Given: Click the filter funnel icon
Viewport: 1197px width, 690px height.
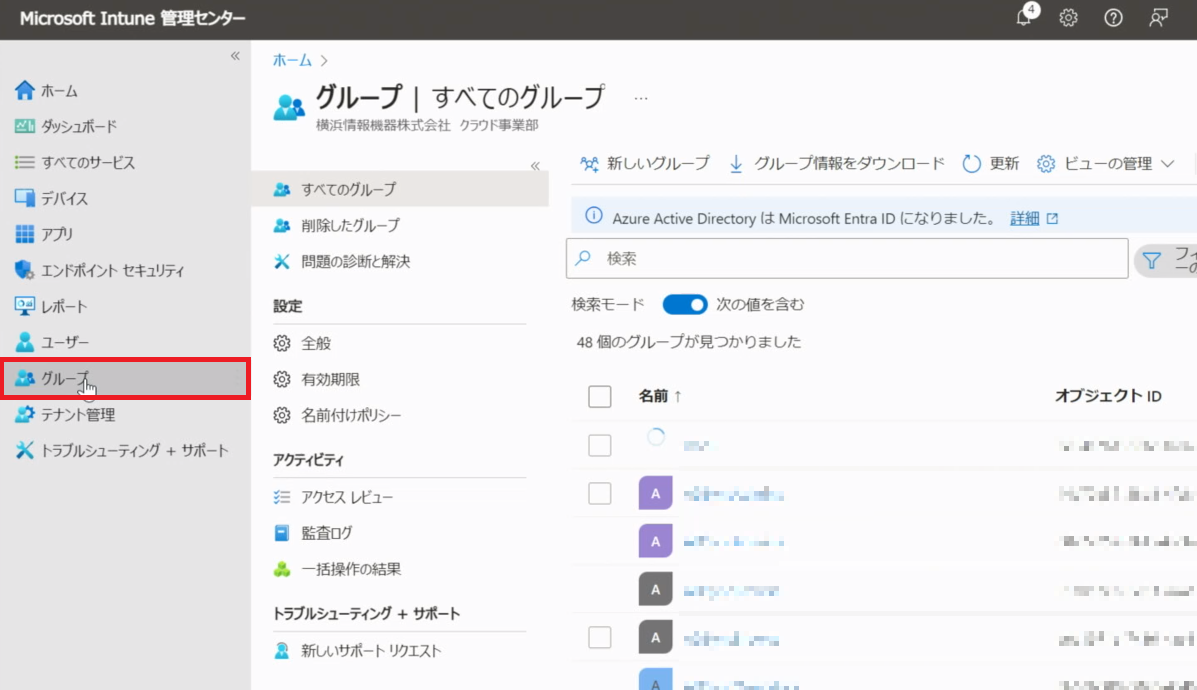Looking at the screenshot, I should click(x=1151, y=261).
